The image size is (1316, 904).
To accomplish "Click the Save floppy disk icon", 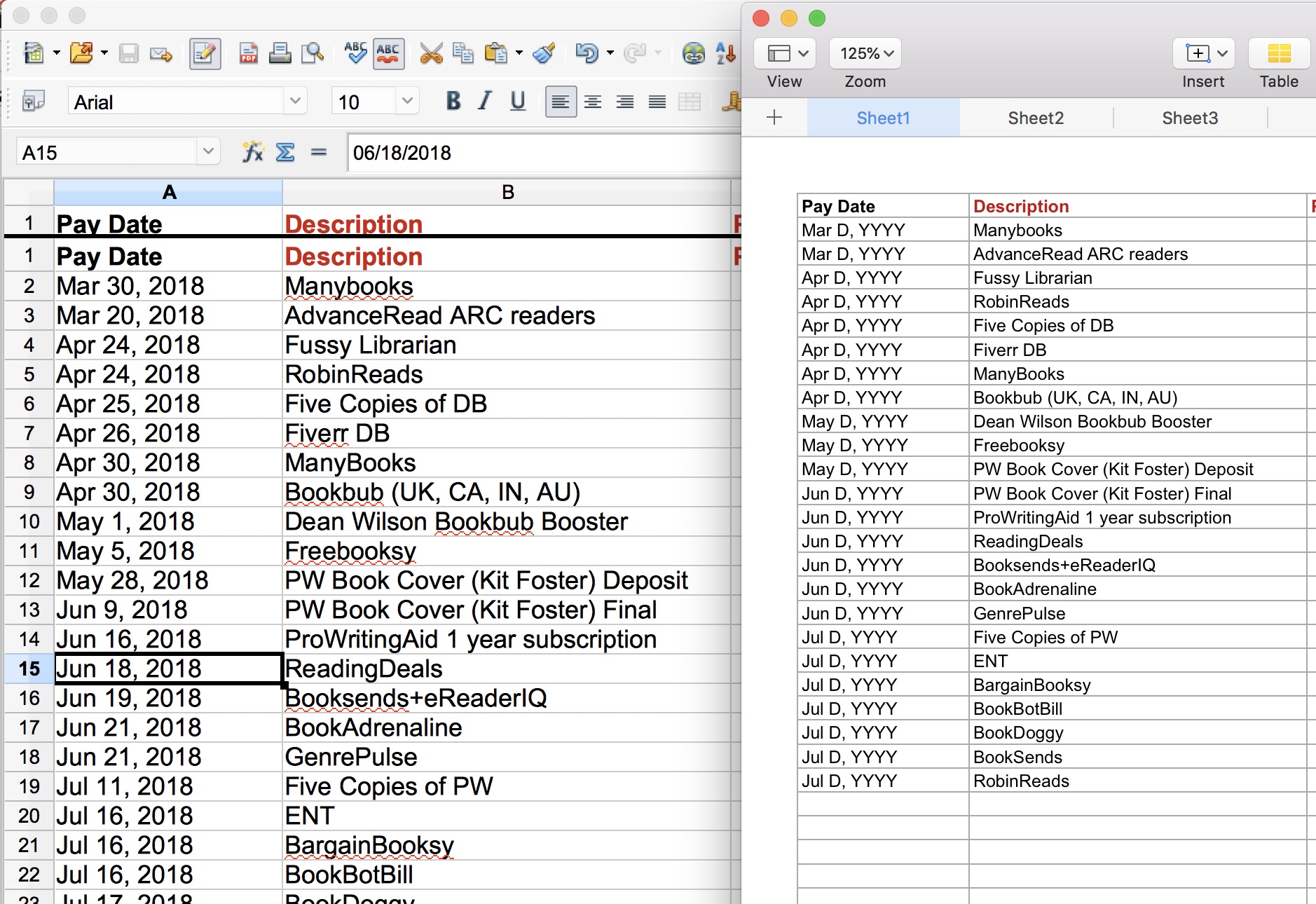I will coord(129,53).
